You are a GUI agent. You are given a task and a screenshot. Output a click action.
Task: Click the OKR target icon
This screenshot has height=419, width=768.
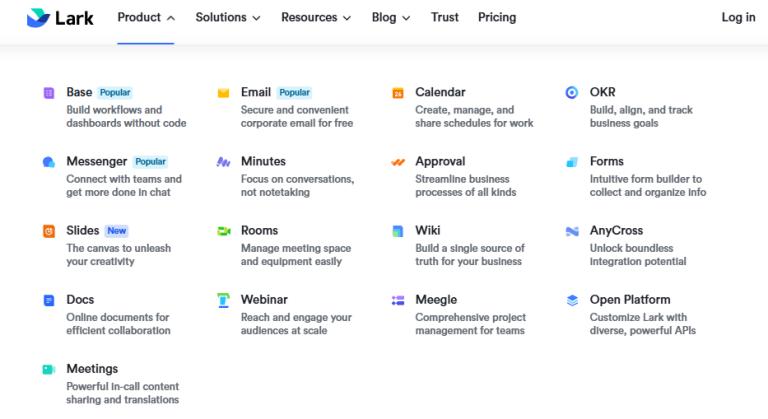572,93
